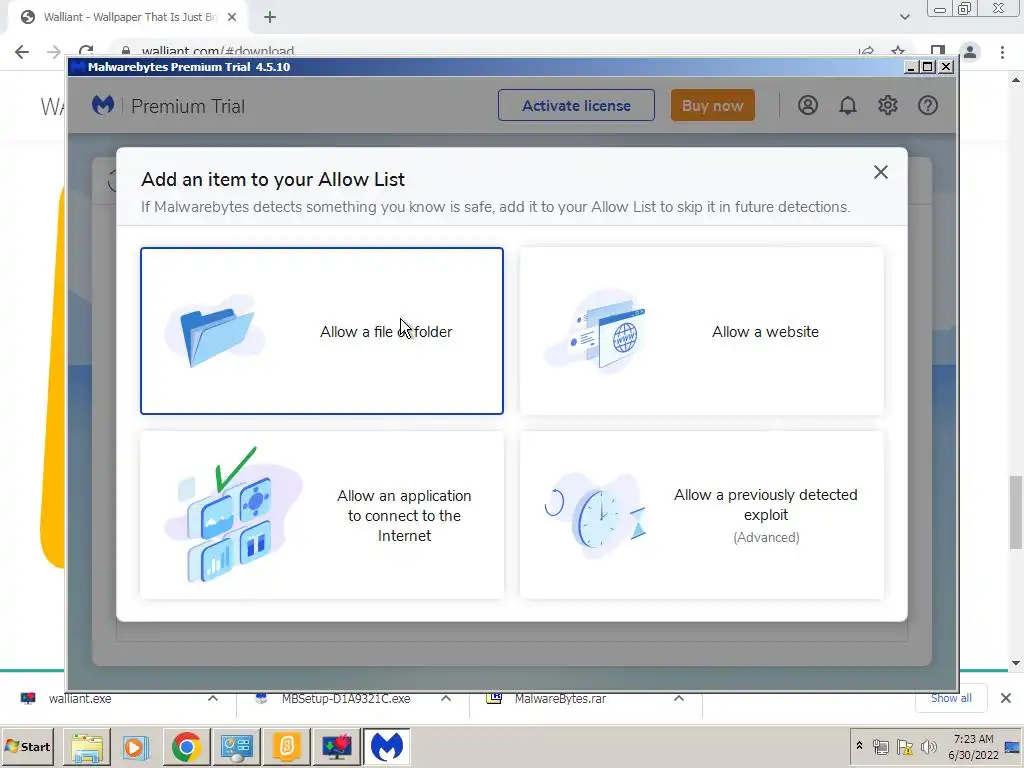Go back in Chrome browser
The width and height of the screenshot is (1024, 768).
[x=22, y=52]
